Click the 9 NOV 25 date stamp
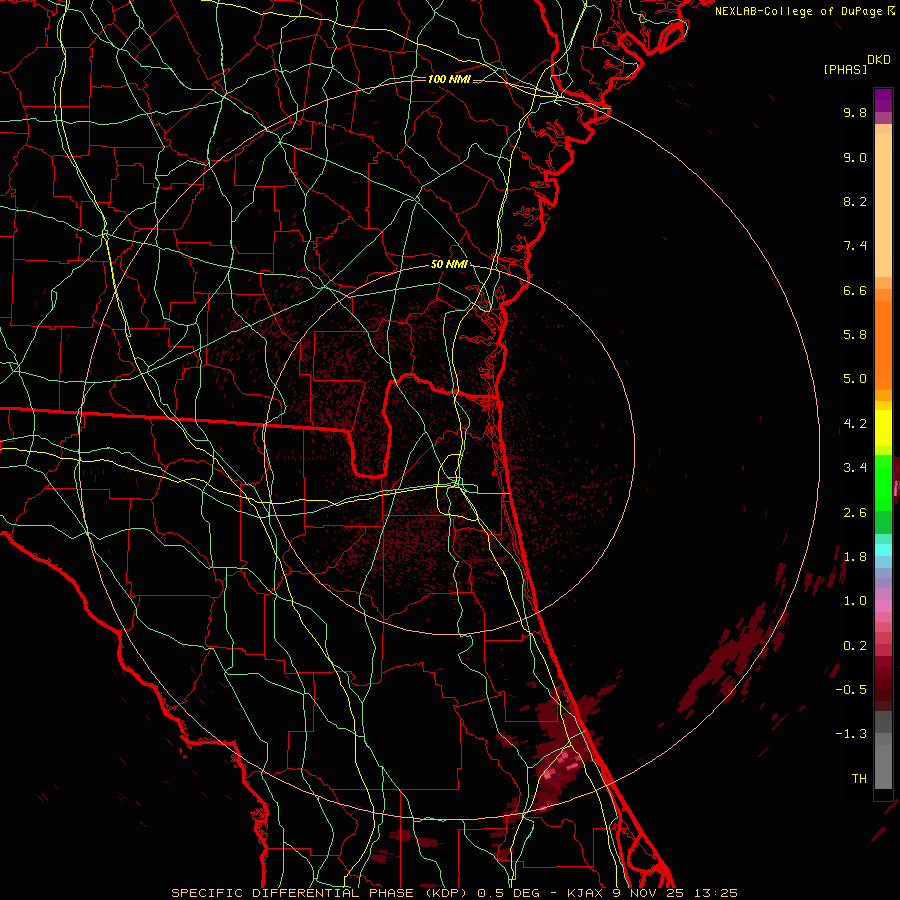The width and height of the screenshot is (900, 900). (x=649, y=893)
